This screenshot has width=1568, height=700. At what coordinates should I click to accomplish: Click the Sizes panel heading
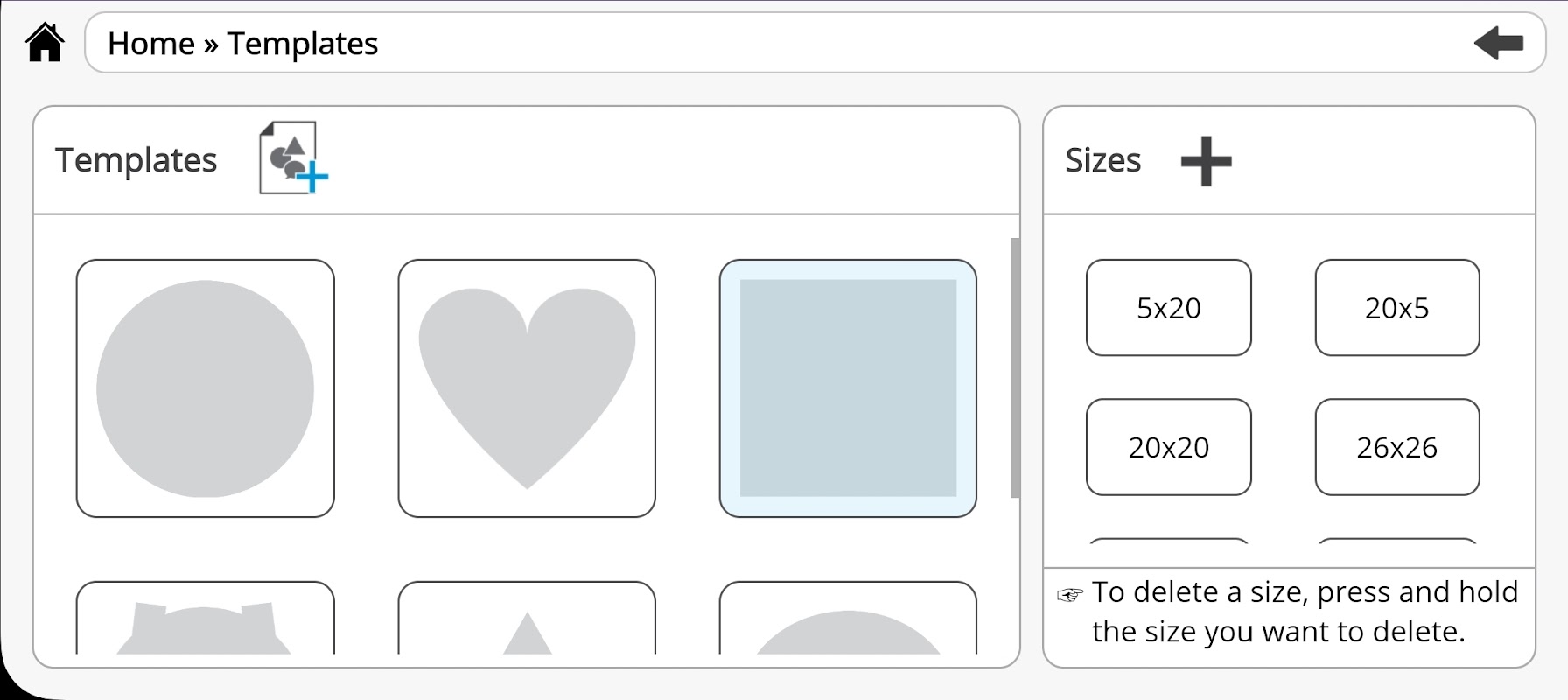[1102, 161]
